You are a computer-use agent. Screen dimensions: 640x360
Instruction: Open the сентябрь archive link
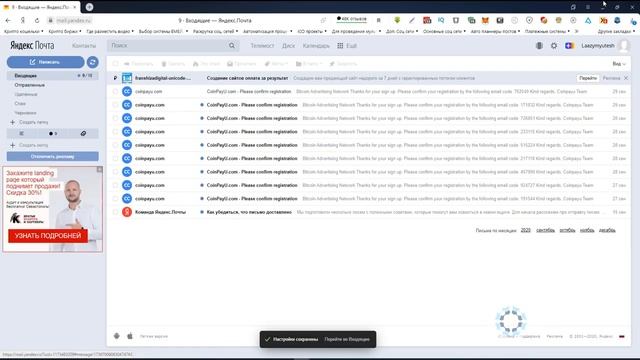click(x=545, y=230)
